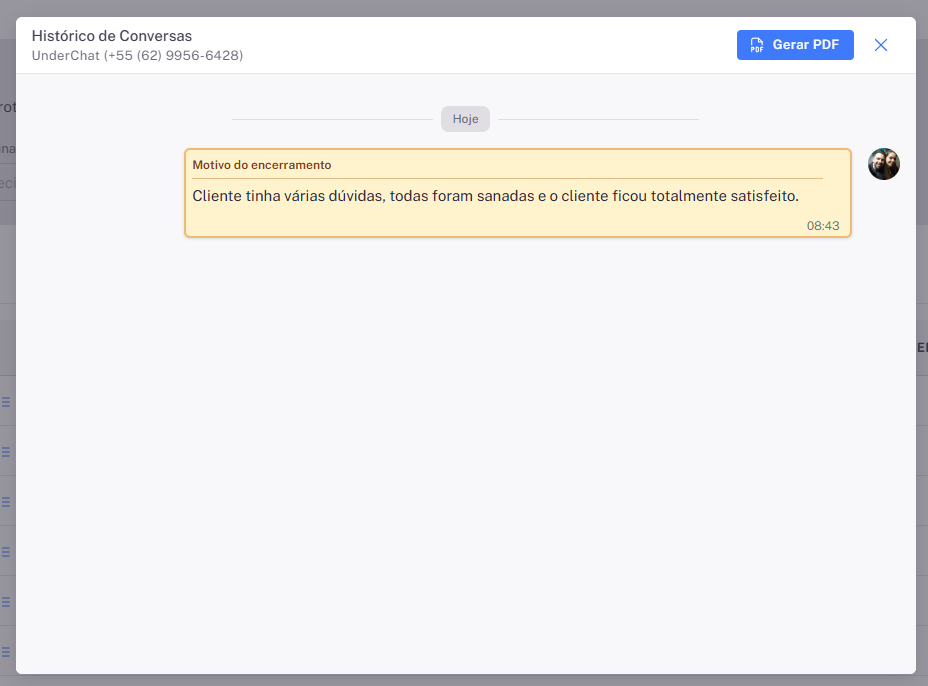The height and width of the screenshot is (686, 928).
Task: Select the Hoje date separator chip
Action: point(465,119)
